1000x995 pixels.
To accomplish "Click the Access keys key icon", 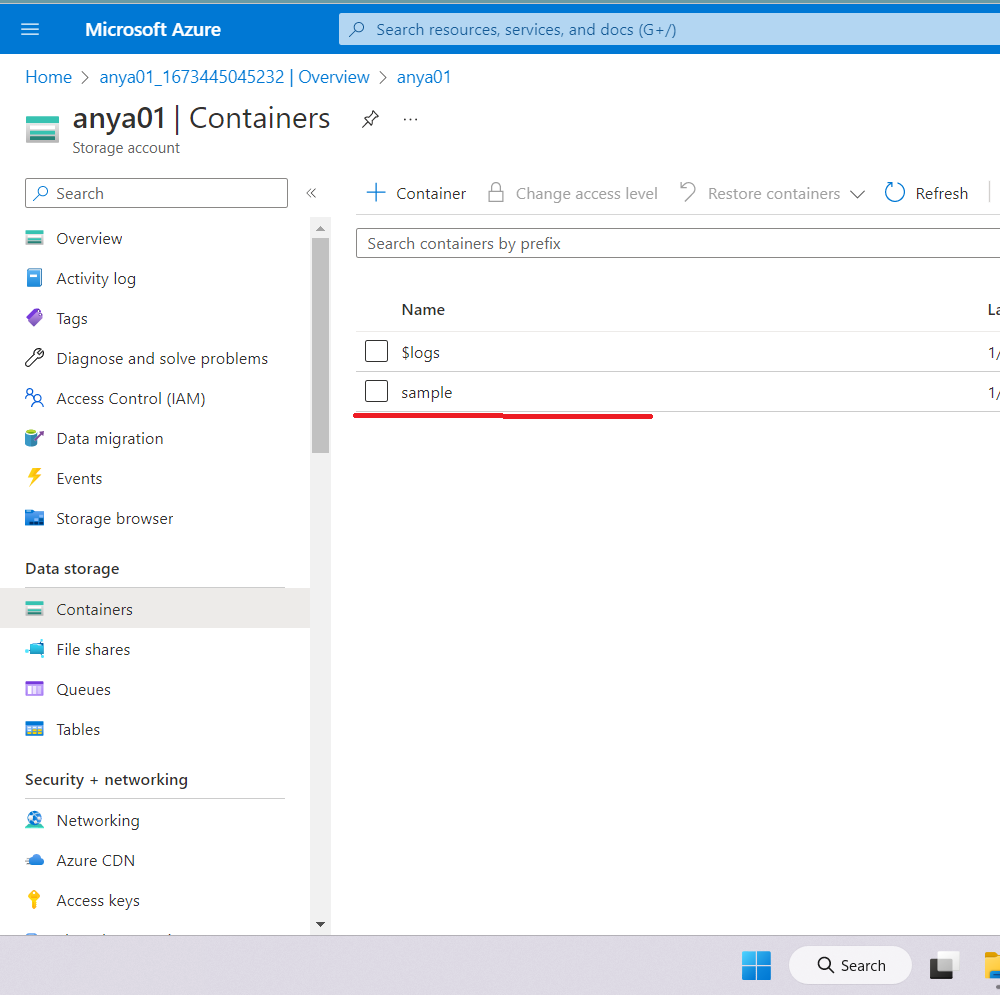I will pyautogui.click(x=34, y=900).
